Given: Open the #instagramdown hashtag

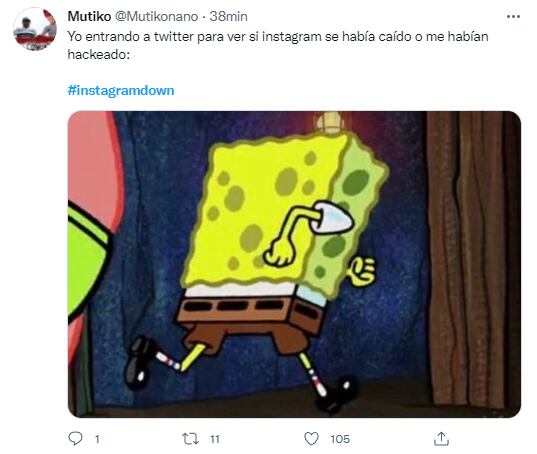Looking at the screenshot, I should click(x=121, y=90).
